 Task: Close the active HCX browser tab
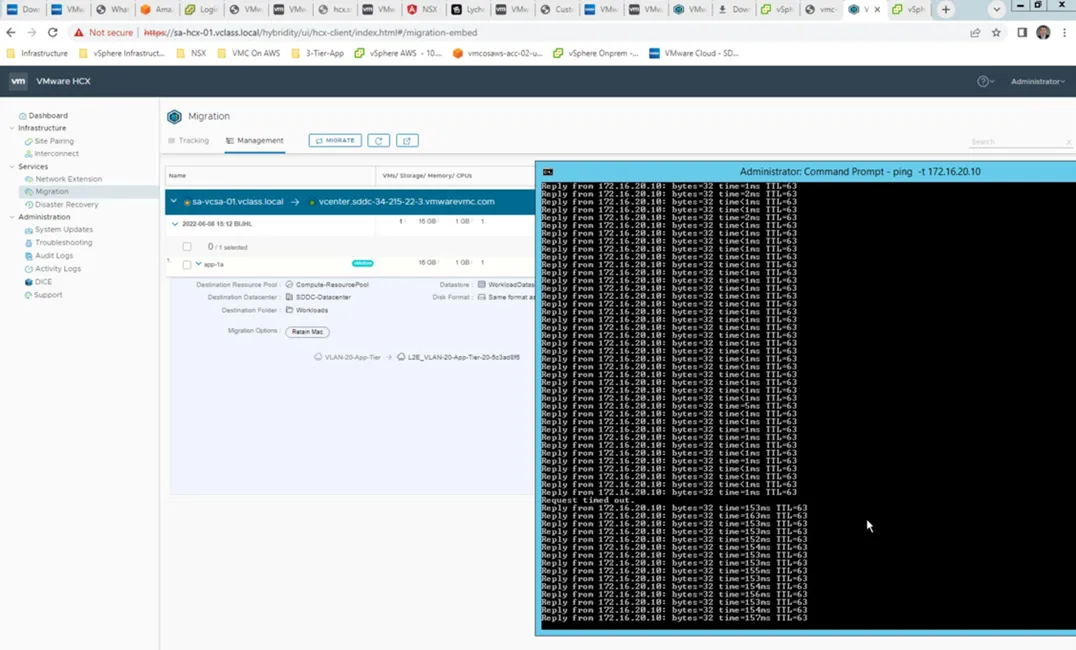877,10
